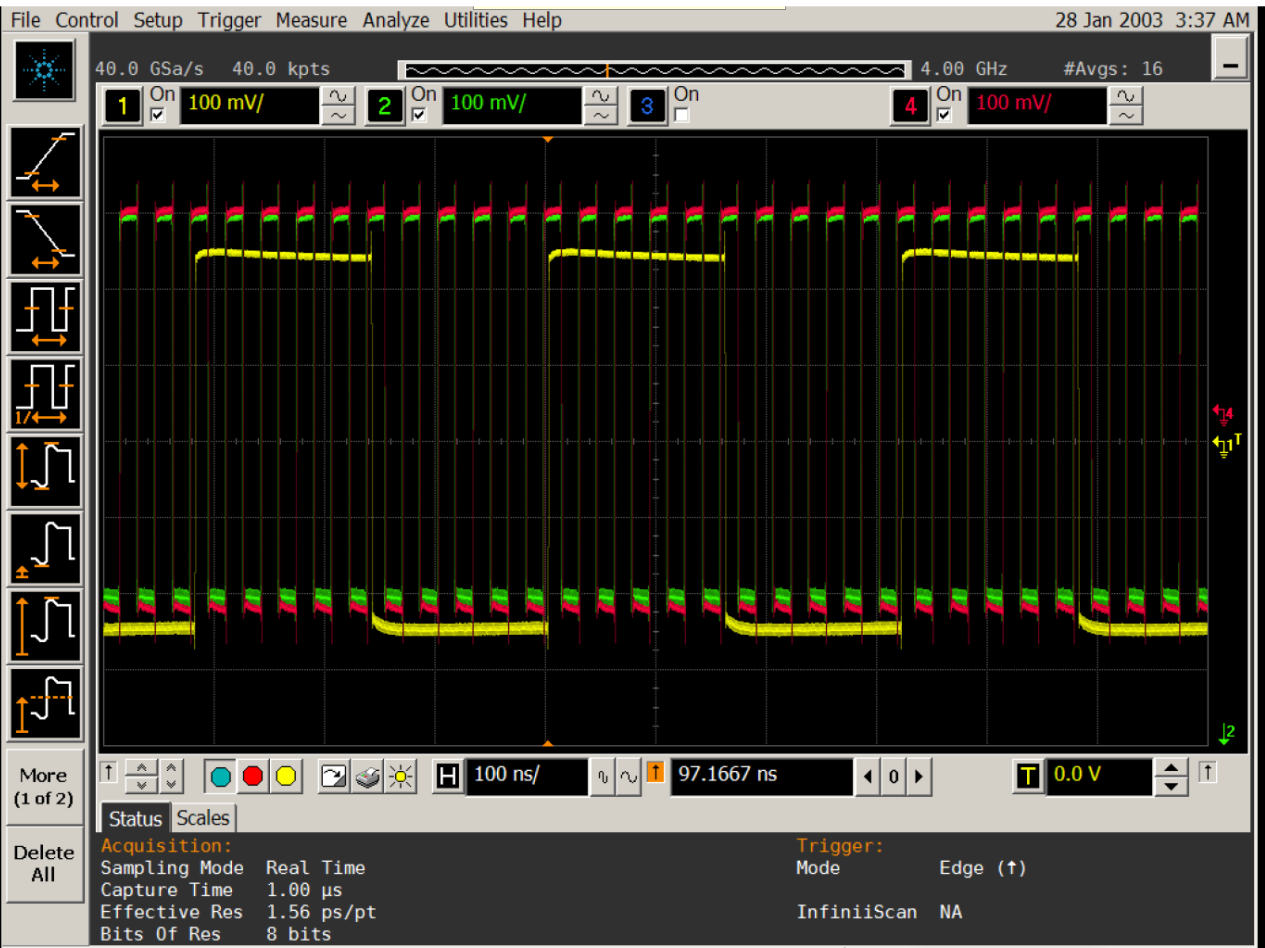Viewport: 1265px width, 948px height.
Task: Click the Delete All button
Action: (44, 863)
